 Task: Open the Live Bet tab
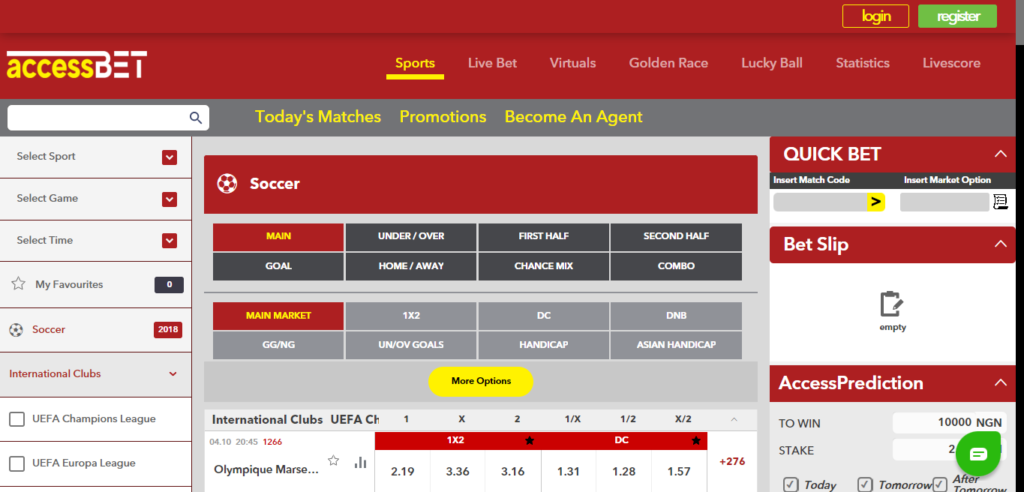click(x=492, y=63)
